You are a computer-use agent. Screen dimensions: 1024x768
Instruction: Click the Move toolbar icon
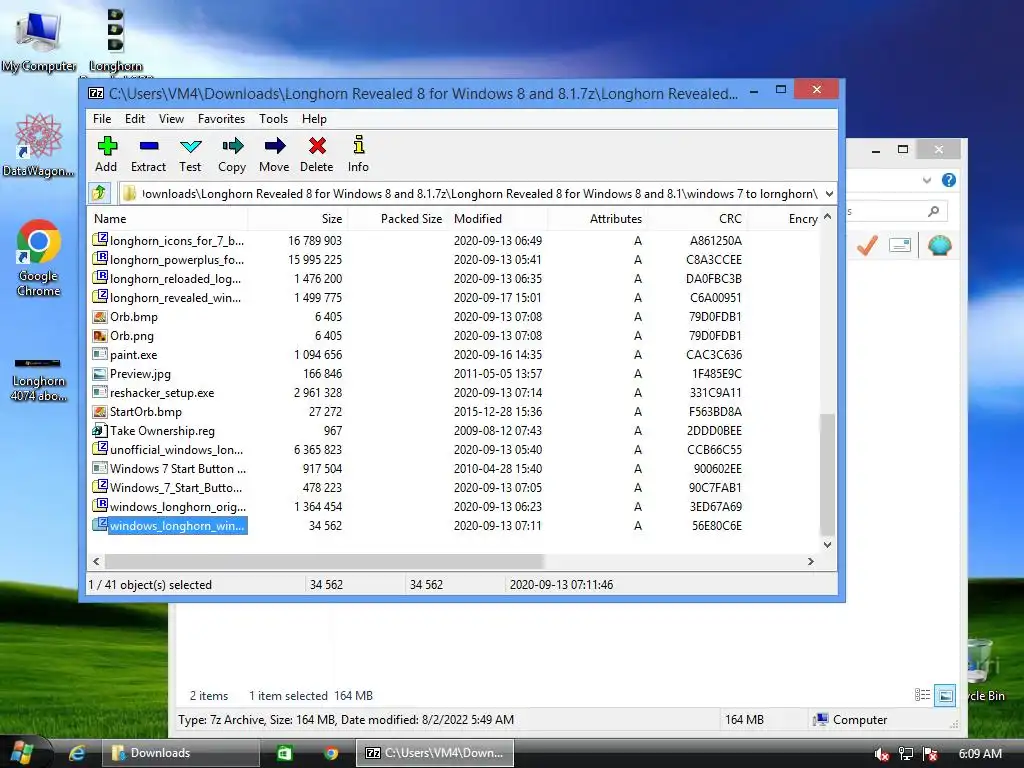(x=274, y=146)
